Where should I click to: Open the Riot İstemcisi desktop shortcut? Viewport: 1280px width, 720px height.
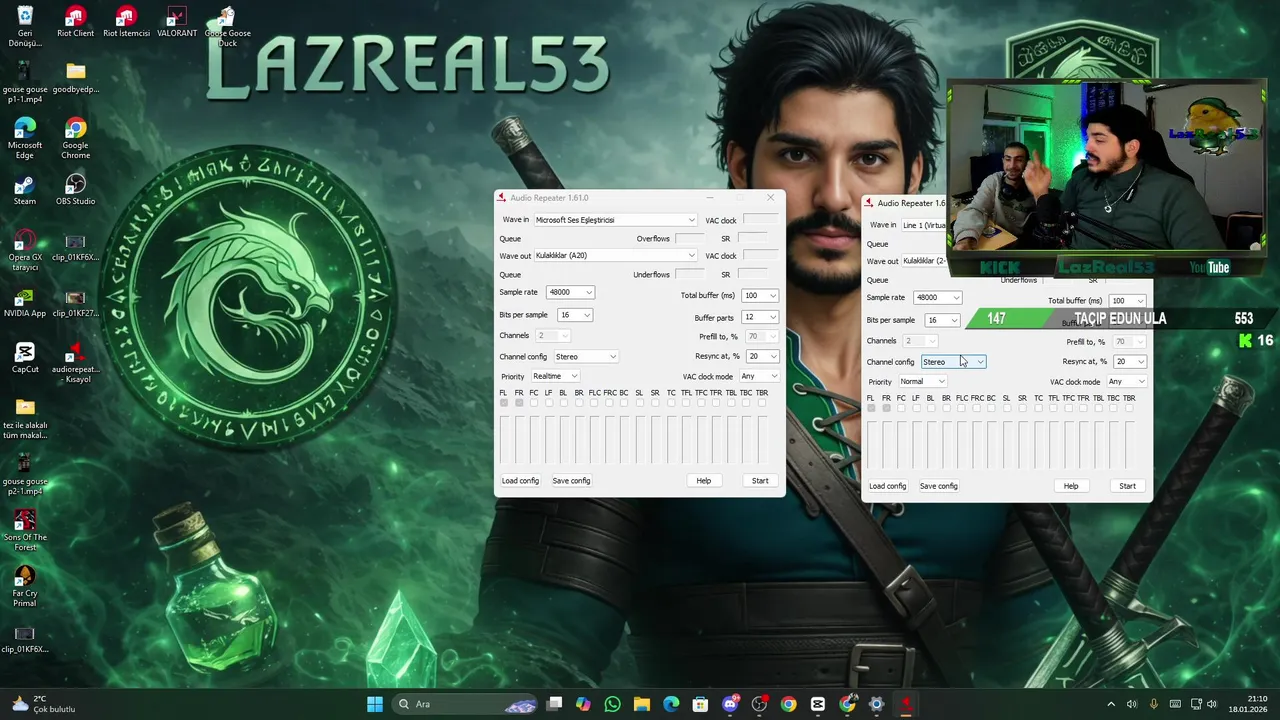[x=126, y=21]
